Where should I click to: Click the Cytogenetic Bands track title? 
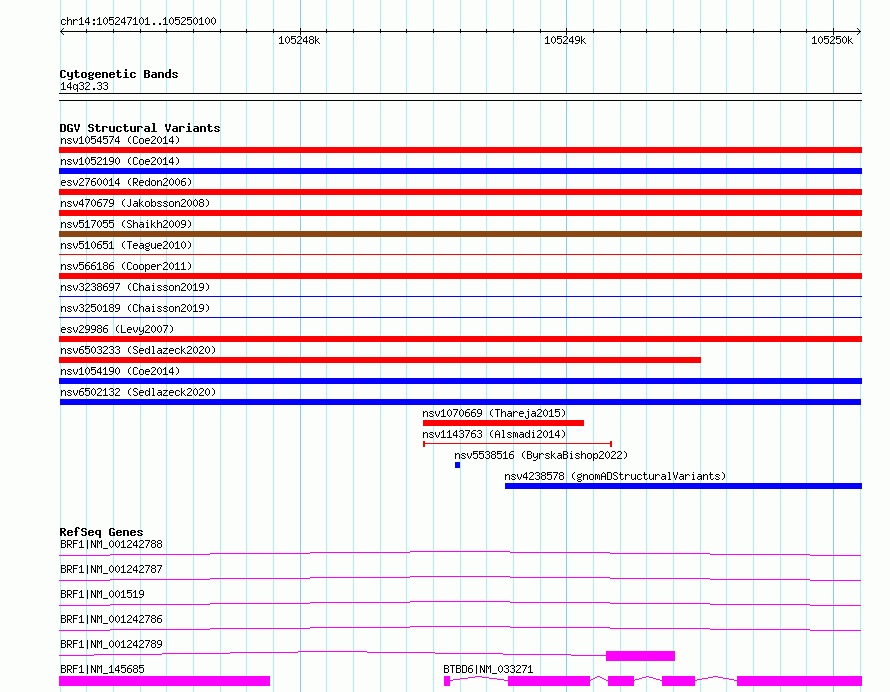click(x=119, y=74)
